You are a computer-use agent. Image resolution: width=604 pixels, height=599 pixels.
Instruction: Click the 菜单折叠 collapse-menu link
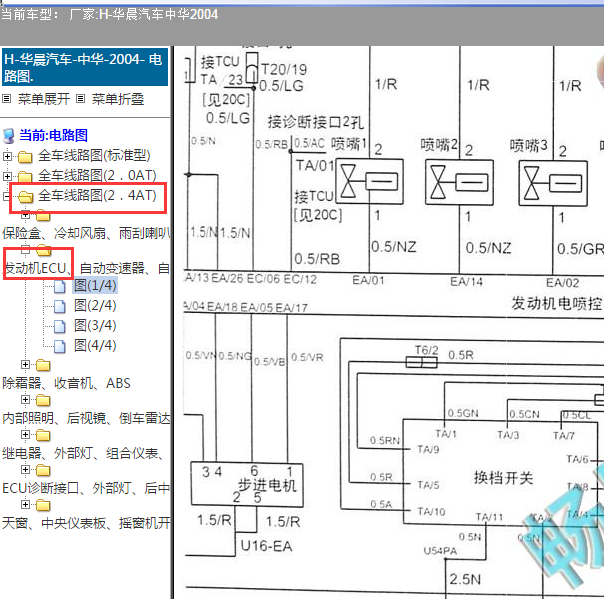click(117, 99)
